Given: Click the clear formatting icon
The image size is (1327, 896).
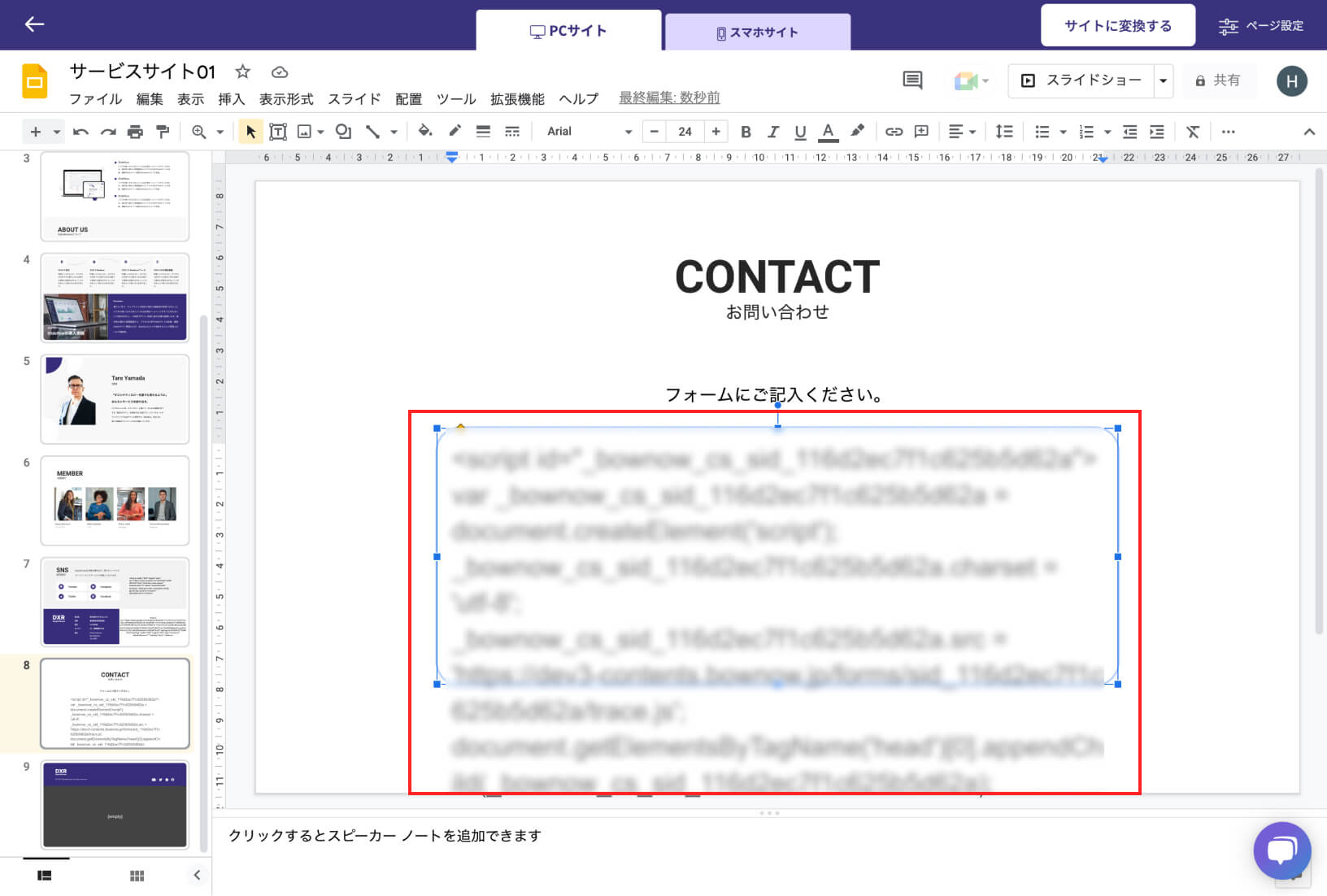Looking at the screenshot, I should coord(1192,132).
